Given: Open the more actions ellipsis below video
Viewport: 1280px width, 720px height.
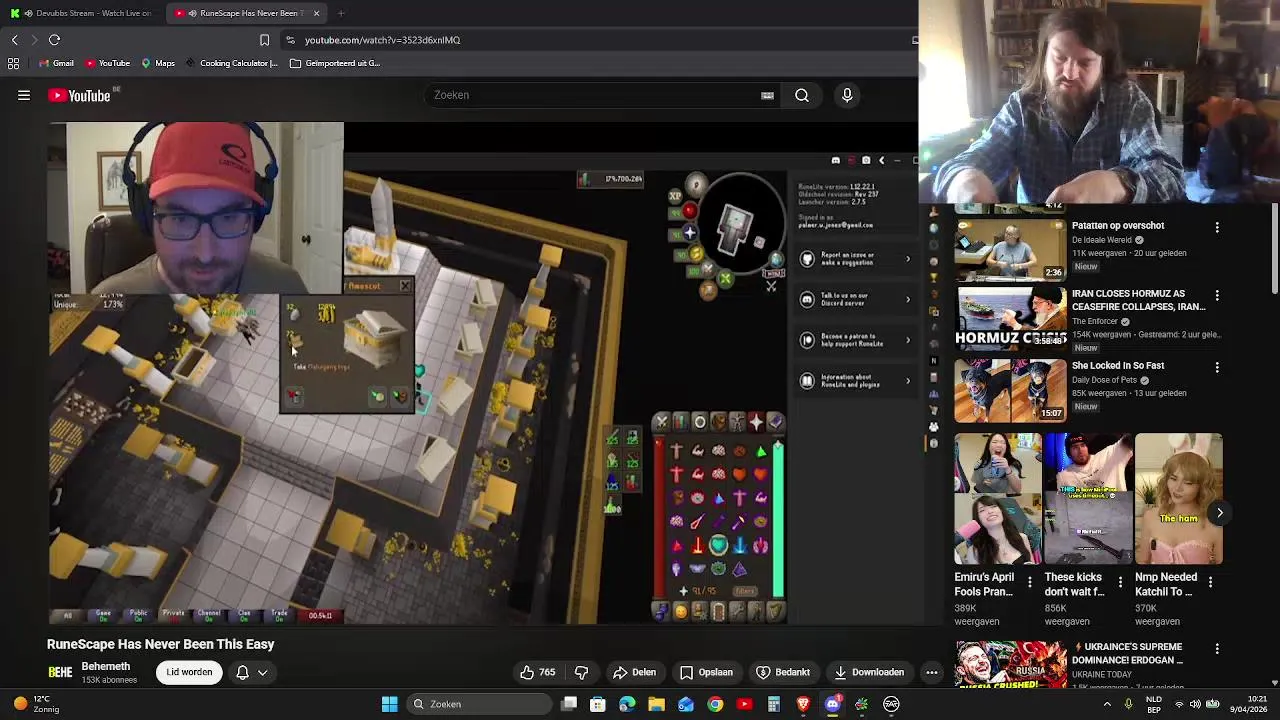Looking at the screenshot, I should click(931, 672).
